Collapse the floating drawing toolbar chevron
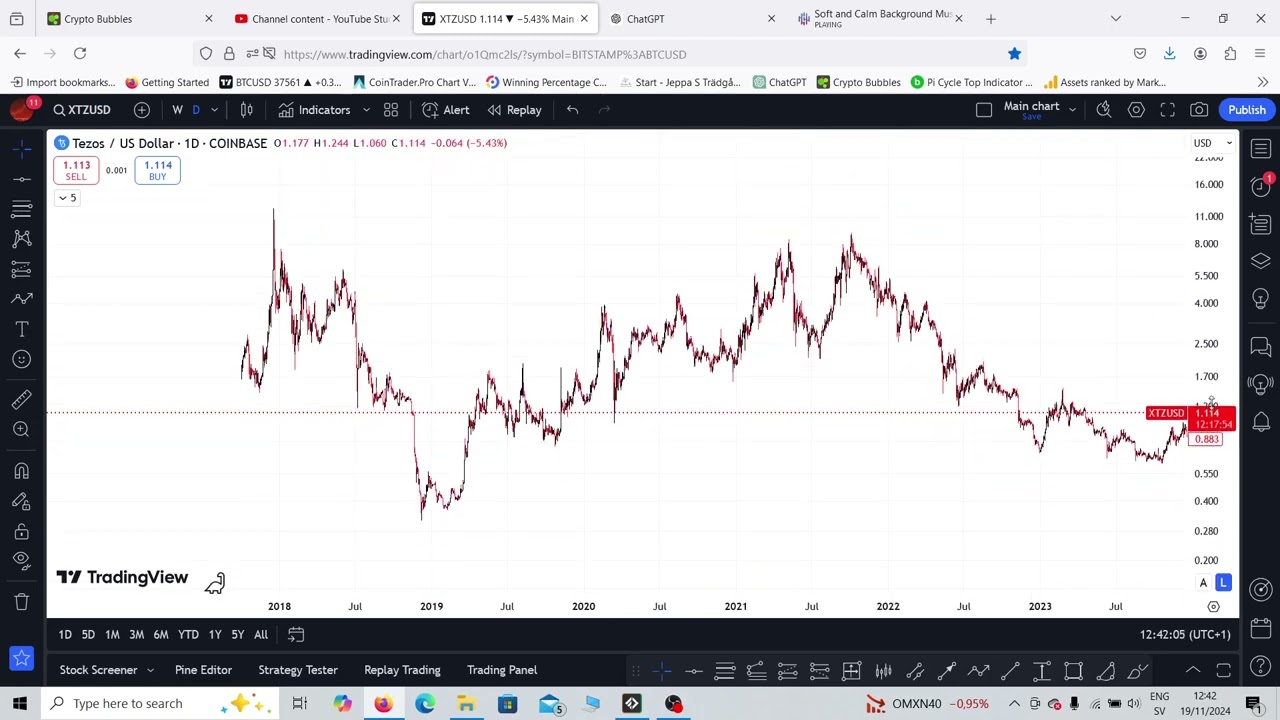1280x720 pixels. pos(1193,671)
